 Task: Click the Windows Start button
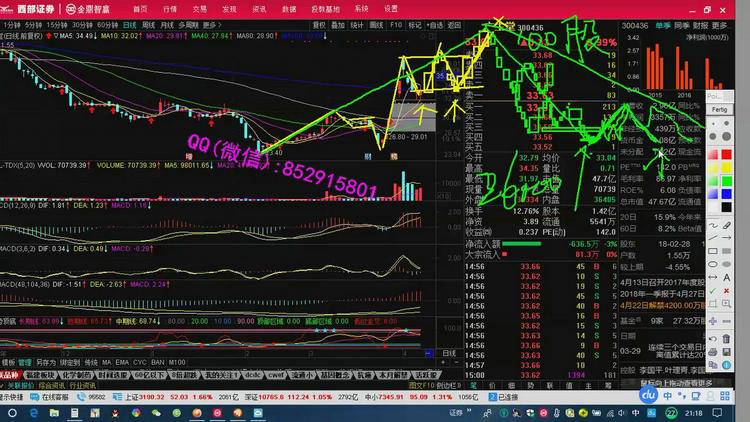12,410
